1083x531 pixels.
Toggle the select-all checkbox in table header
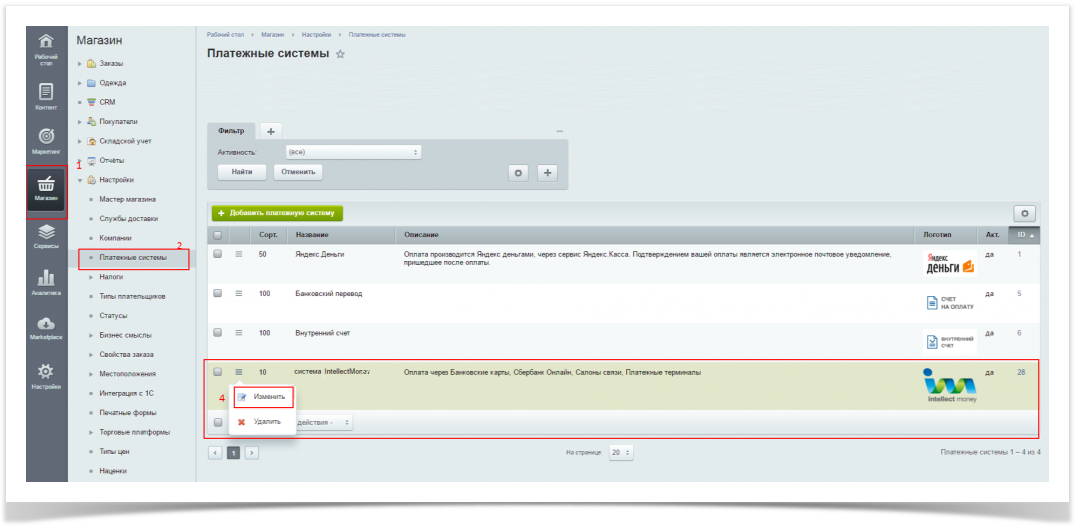tap(217, 235)
